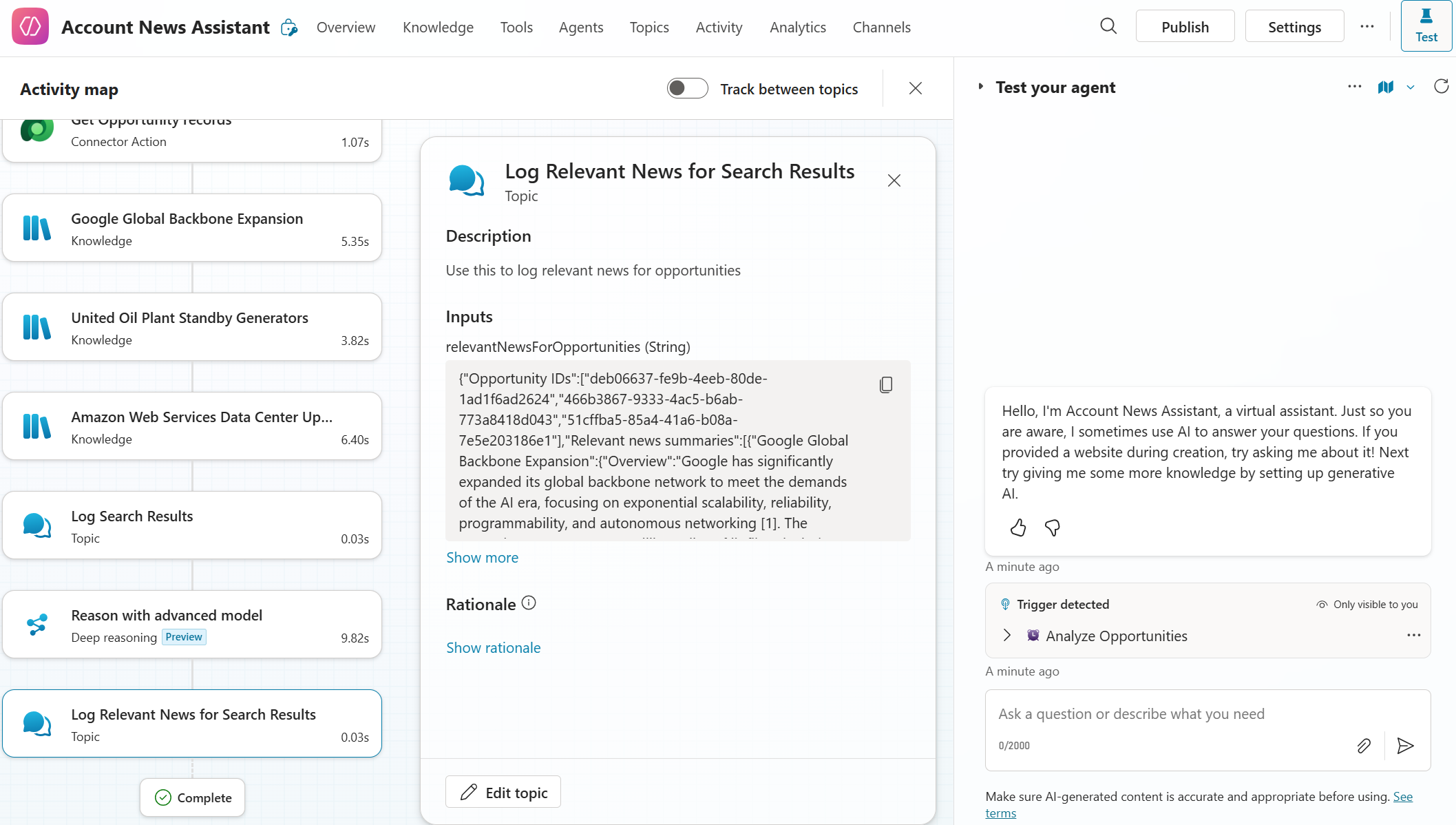Copy the relevantNewsForOpportunities input value

pyautogui.click(x=886, y=385)
